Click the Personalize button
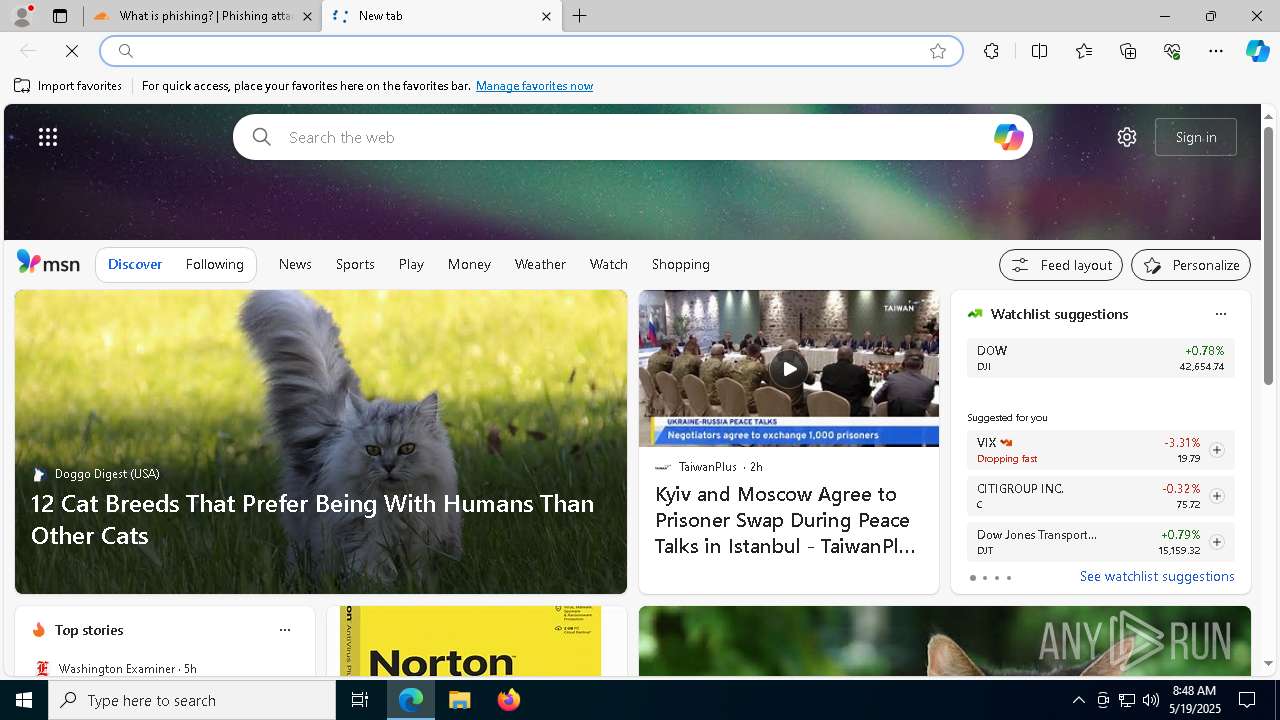 point(1191,265)
